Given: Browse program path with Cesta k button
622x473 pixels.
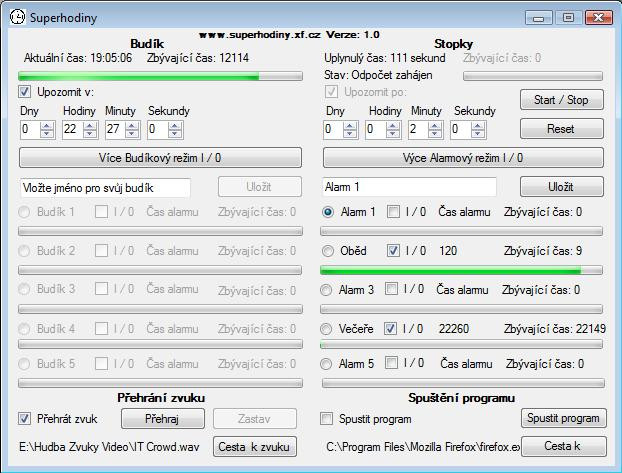Looking at the screenshot, I should click(x=564, y=446).
